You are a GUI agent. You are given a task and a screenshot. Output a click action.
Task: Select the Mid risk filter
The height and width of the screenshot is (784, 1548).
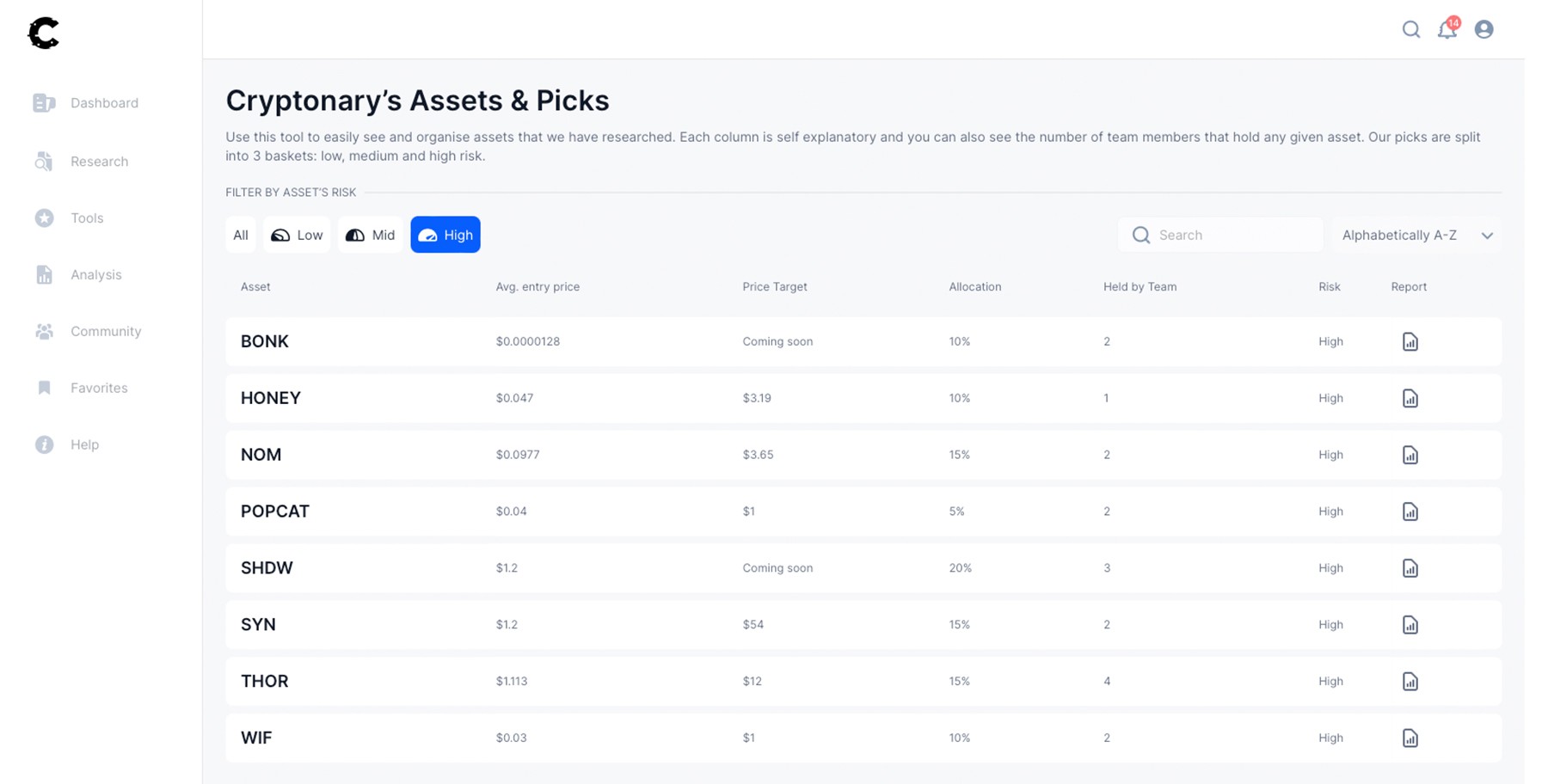[x=370, y=235]
